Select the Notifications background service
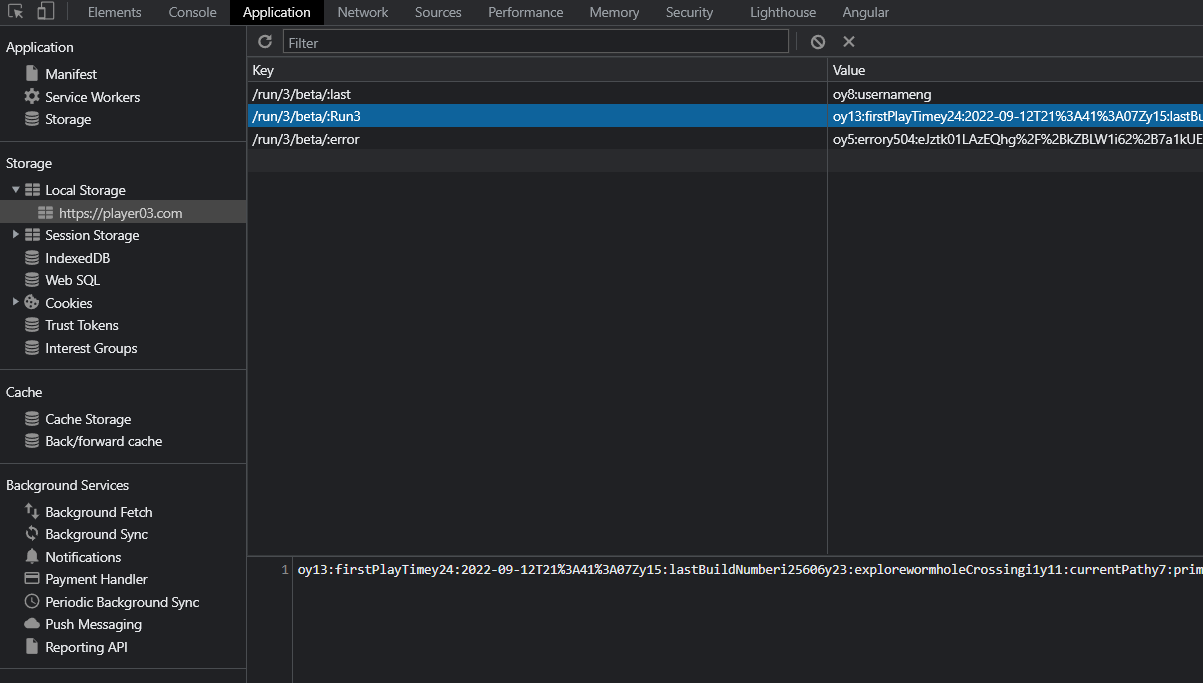The image size is (1203, 683). click(x=85, y=557)
